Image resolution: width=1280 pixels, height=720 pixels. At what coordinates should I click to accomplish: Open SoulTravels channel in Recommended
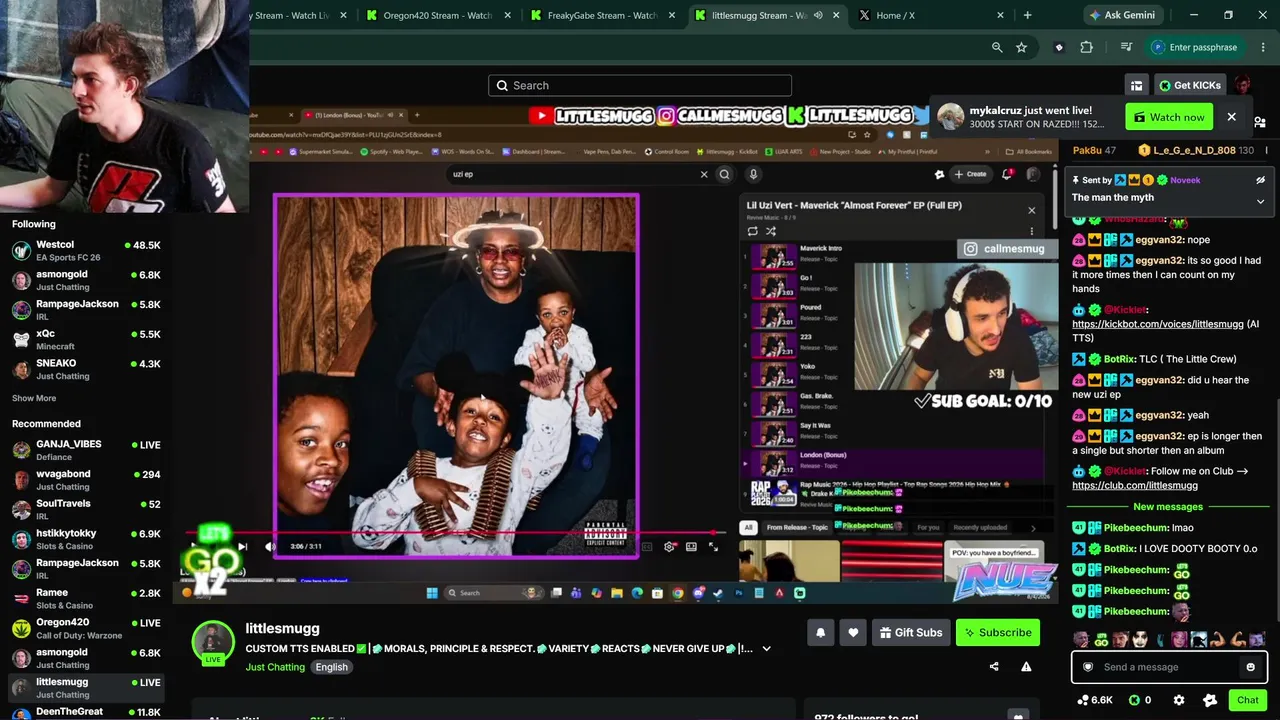[86, 510]
